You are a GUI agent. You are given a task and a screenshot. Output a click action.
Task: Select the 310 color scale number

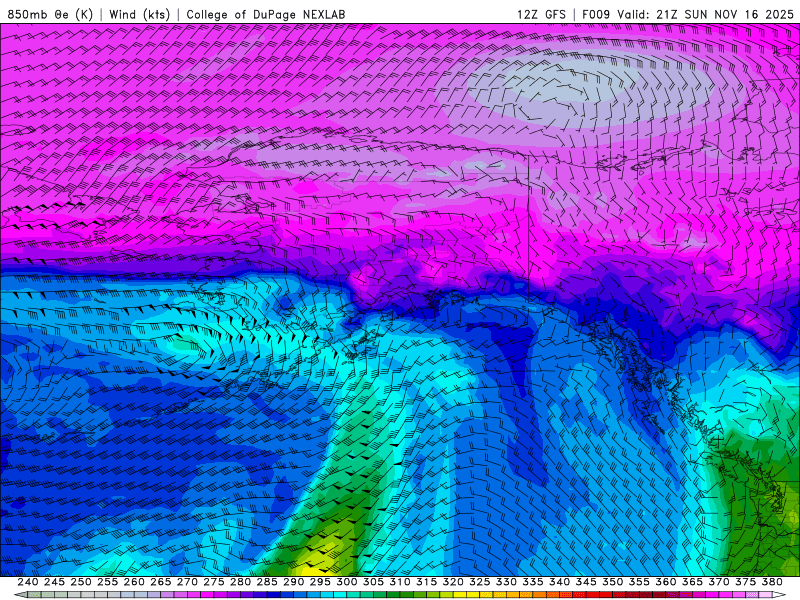pyautogui.click(x=399, y=582)
